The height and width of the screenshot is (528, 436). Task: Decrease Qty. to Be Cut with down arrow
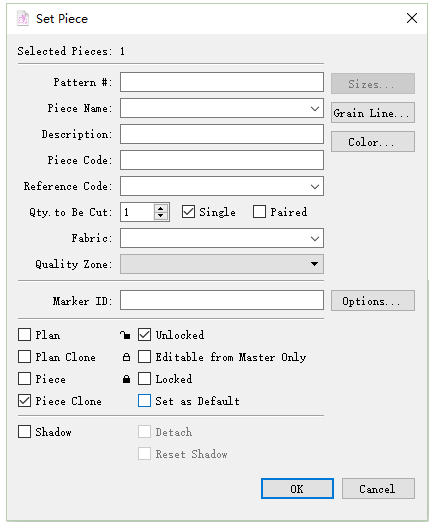(161, 216)
